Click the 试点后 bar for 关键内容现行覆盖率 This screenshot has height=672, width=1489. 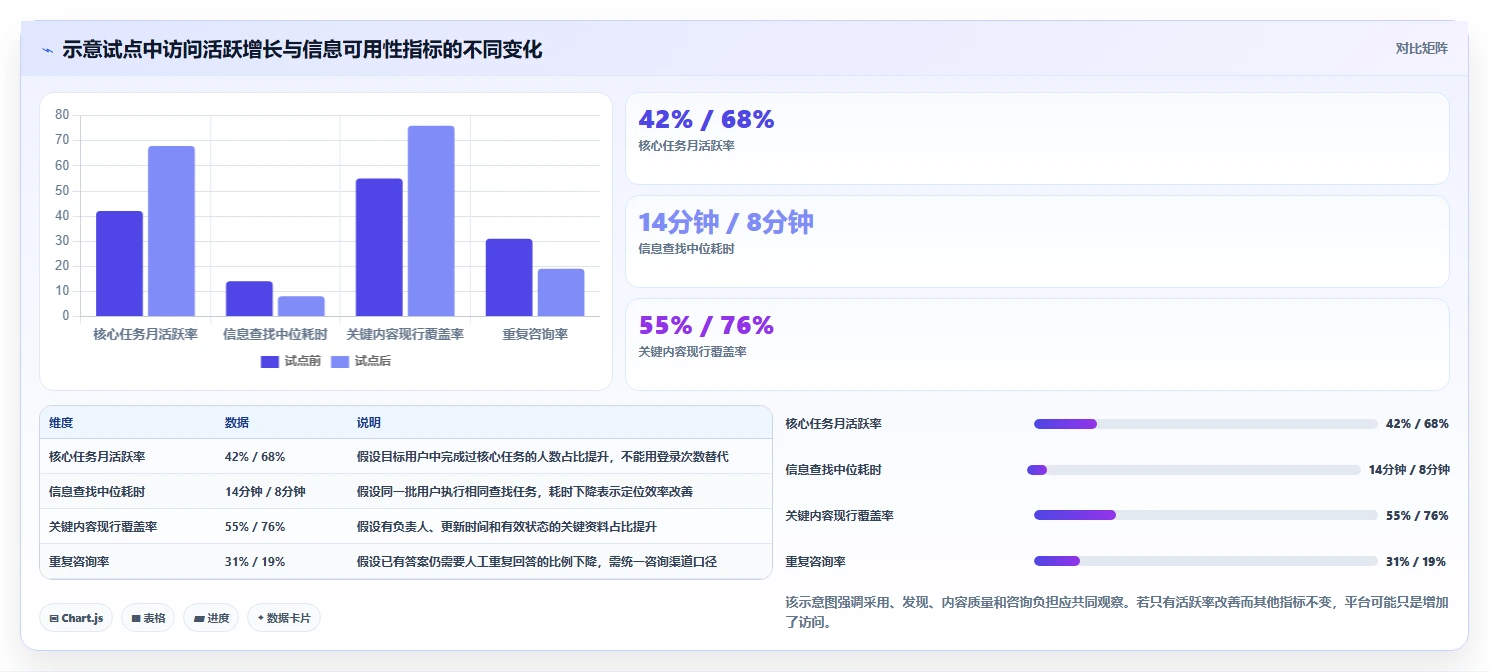coord(431,221)
